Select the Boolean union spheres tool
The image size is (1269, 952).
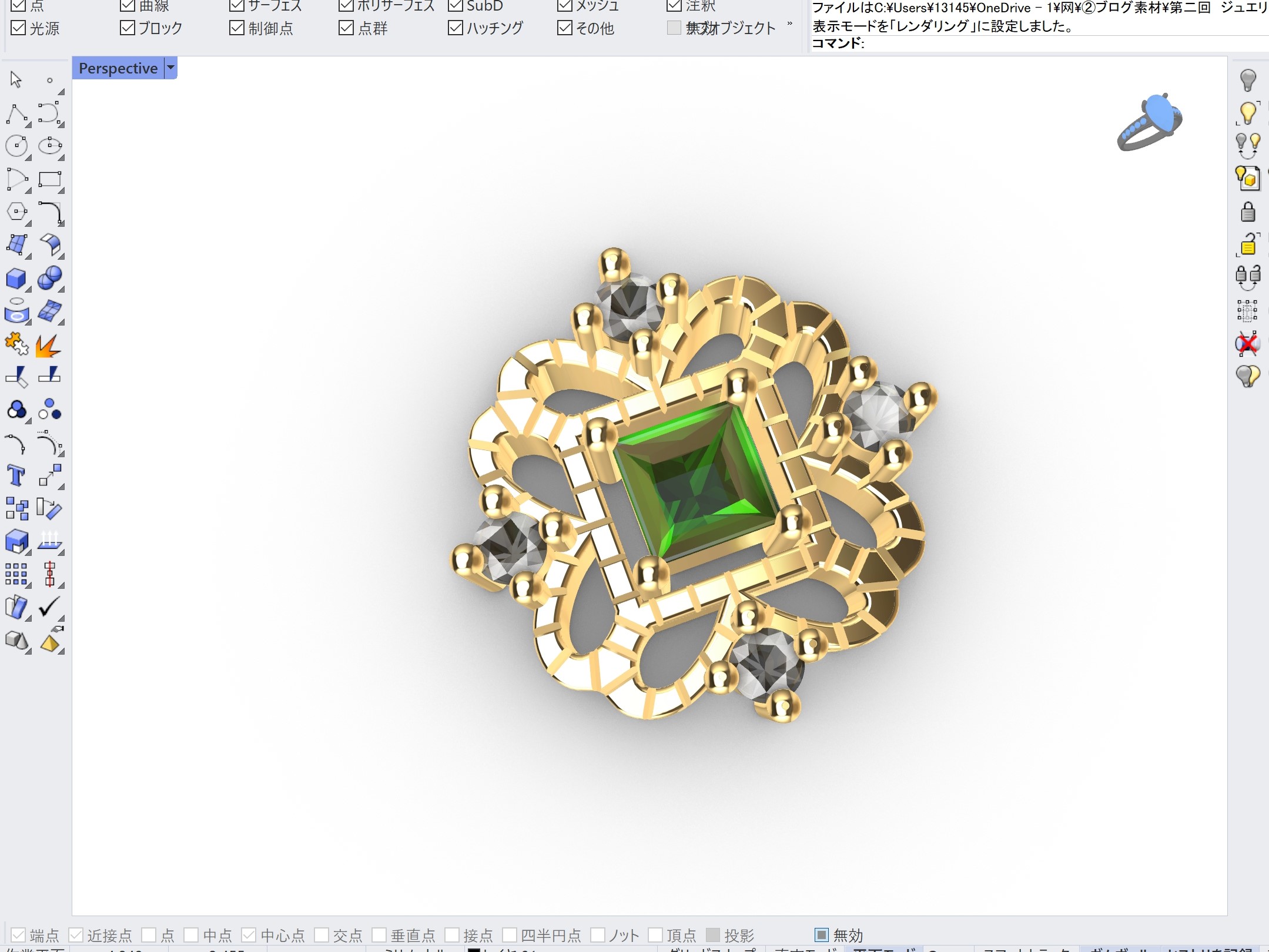(49, 278)
